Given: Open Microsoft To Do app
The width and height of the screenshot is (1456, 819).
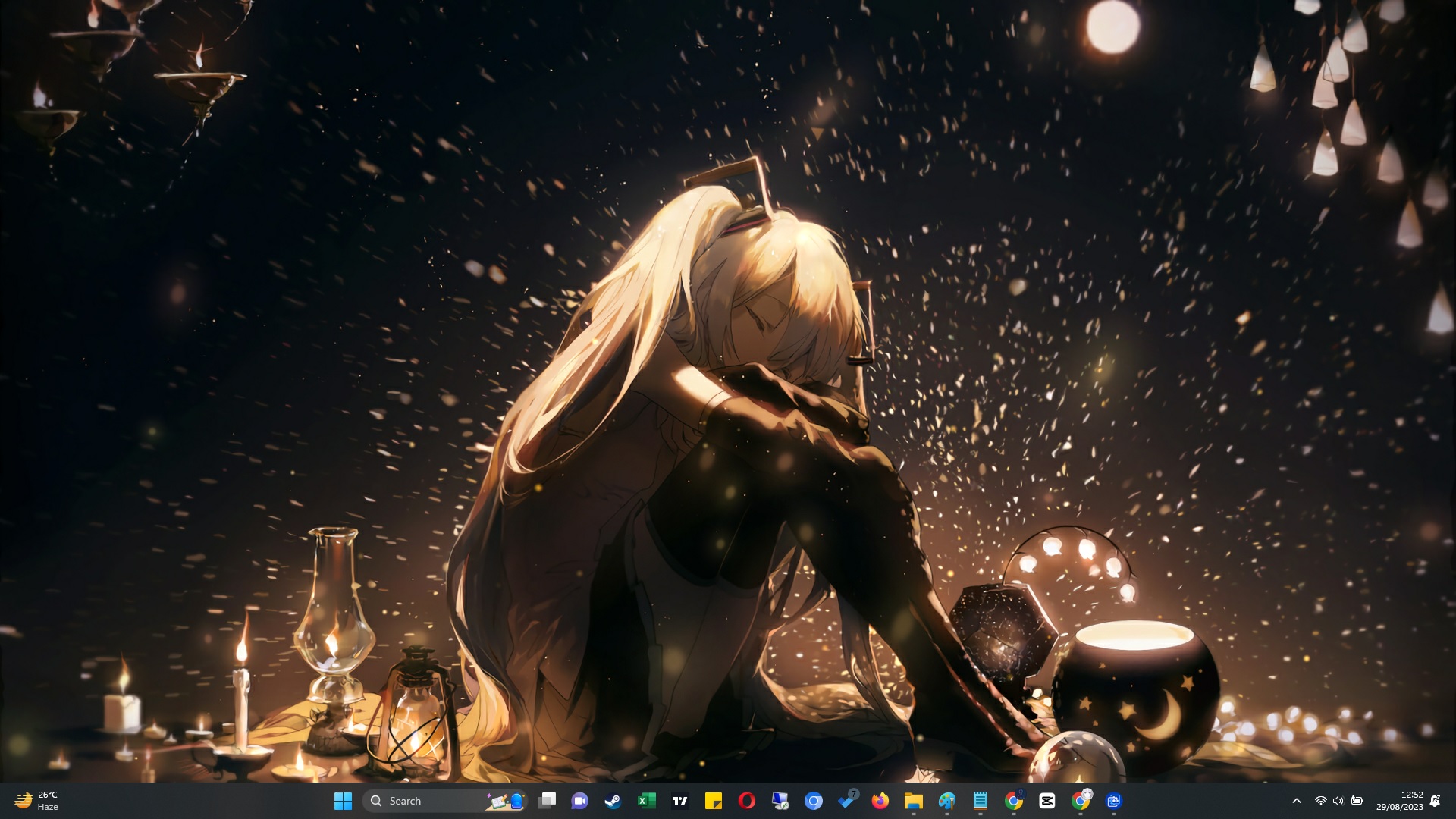Looking at the screenshot, I should (847, 801).
